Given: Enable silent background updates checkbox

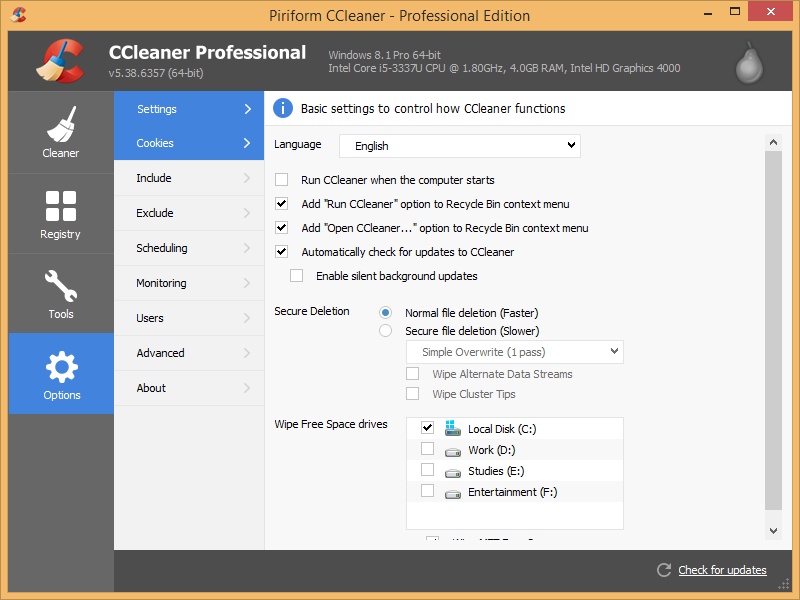Looking at the screenshot, I should (296, 276).
